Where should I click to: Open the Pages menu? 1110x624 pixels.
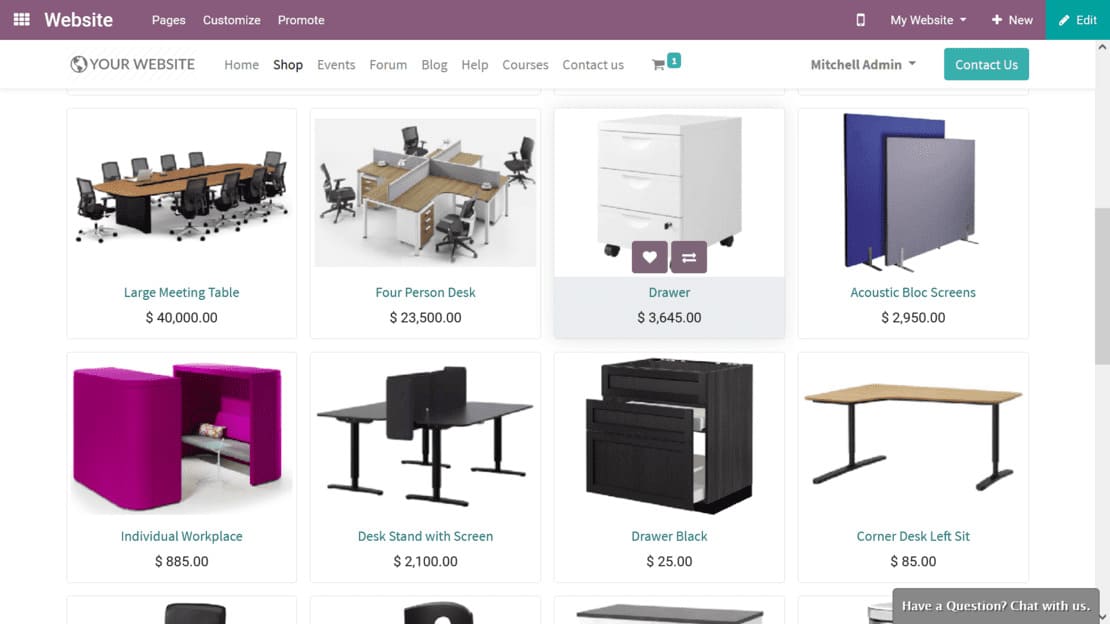[x=168, y=20]
